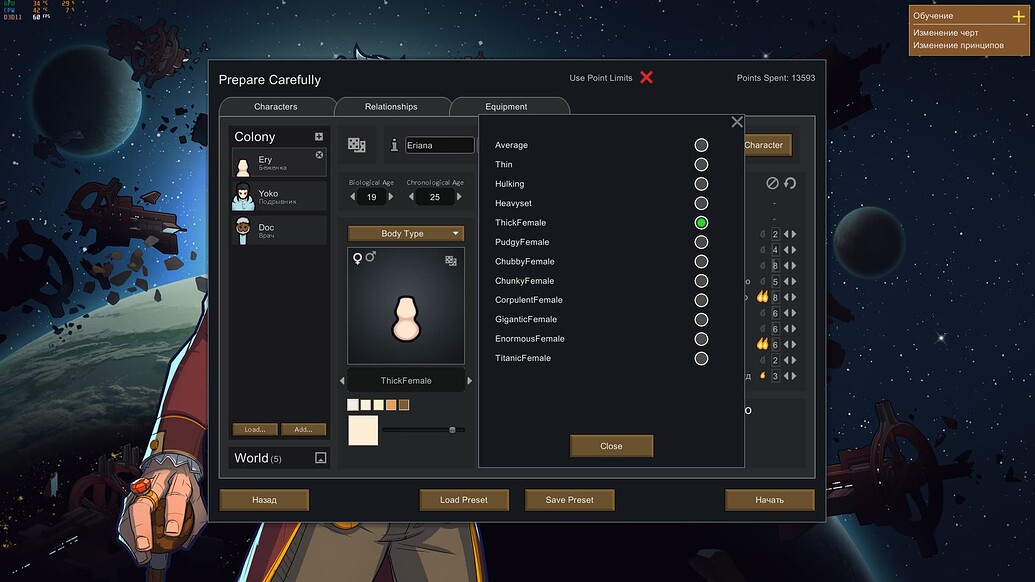Close the body type list via X icon
The image size is (1035, 582).
tap(737, 122)
